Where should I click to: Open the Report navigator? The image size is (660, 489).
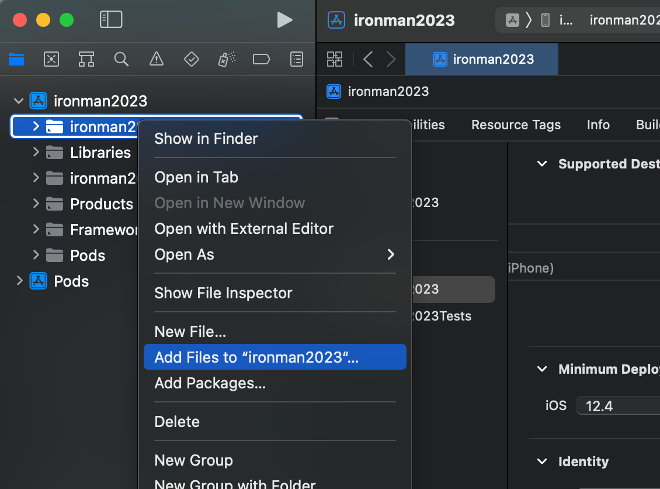tap(296, 59)
